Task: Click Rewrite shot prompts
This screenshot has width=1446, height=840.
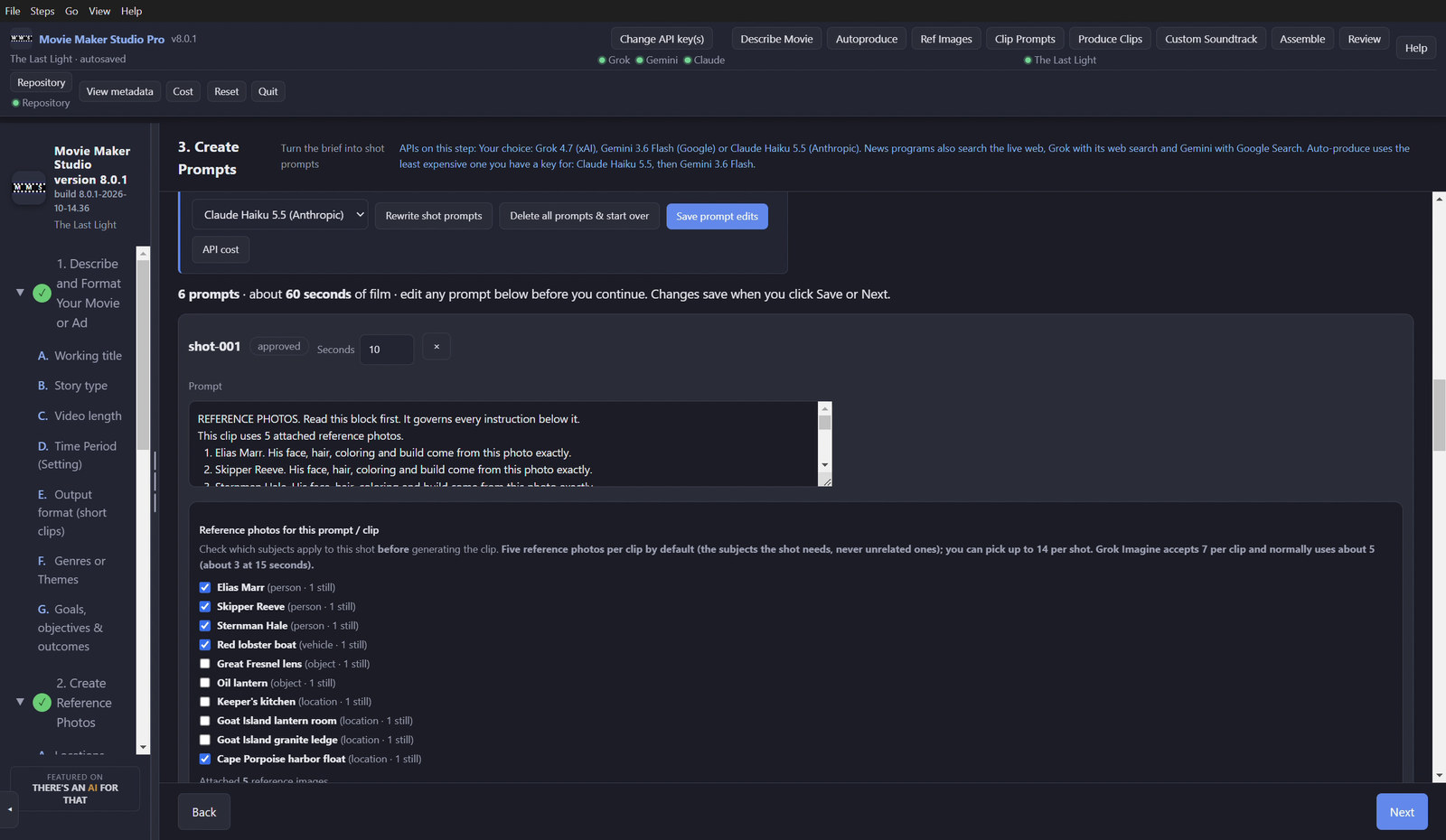Action: click(x=434, y=216)
